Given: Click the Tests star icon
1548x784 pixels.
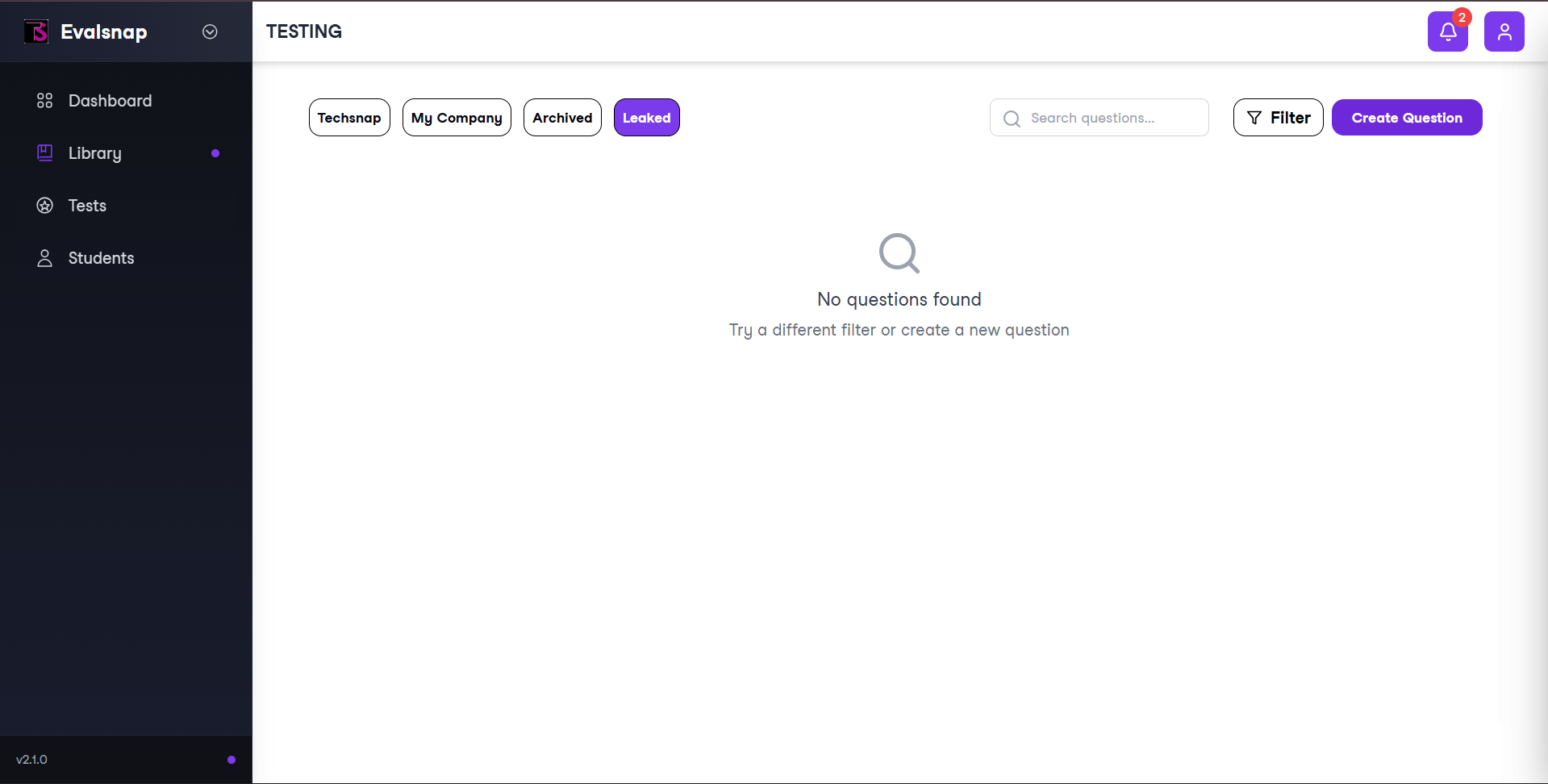Looking at the screenshot, I should [x=45, y=206].
